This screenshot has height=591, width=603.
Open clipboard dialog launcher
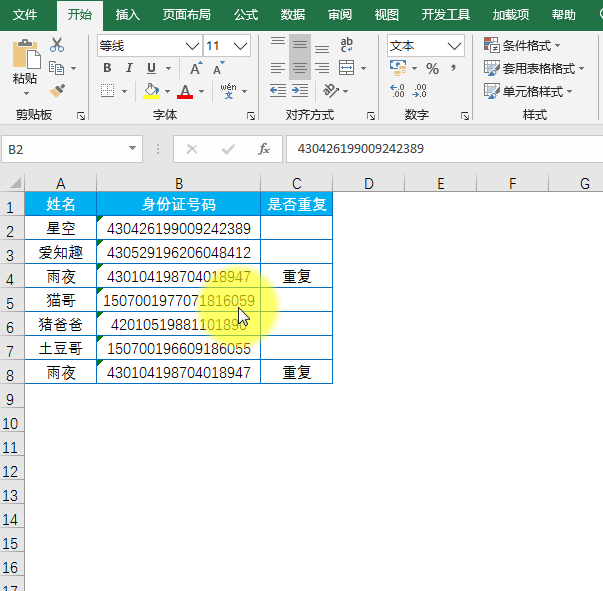click(80, 116)
